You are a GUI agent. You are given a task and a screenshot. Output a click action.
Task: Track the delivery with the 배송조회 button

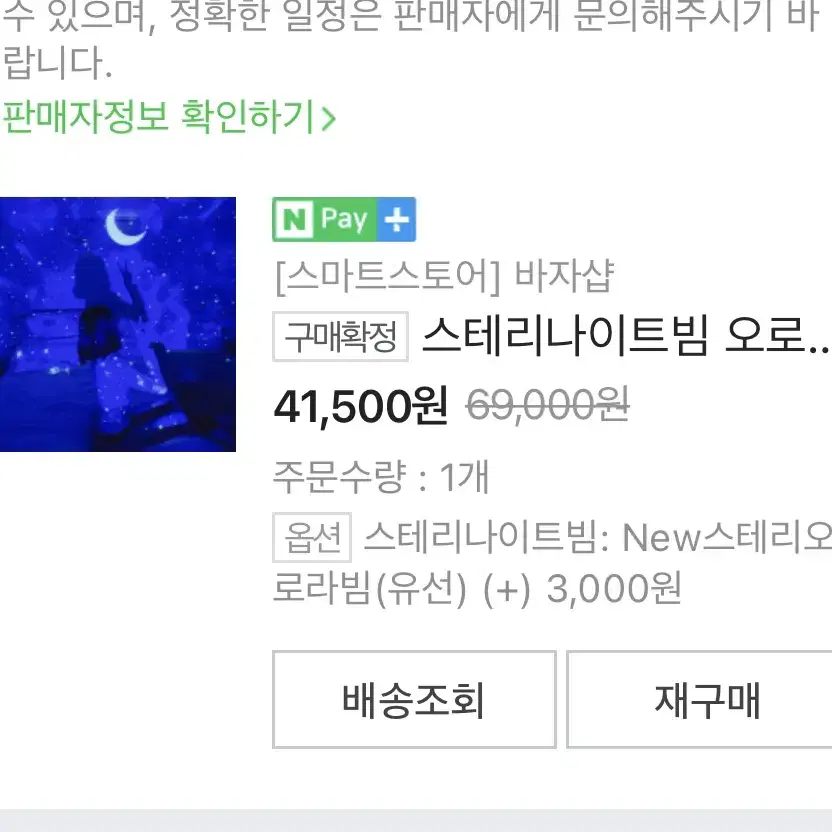pyautogui.click(x=414, y=699)
